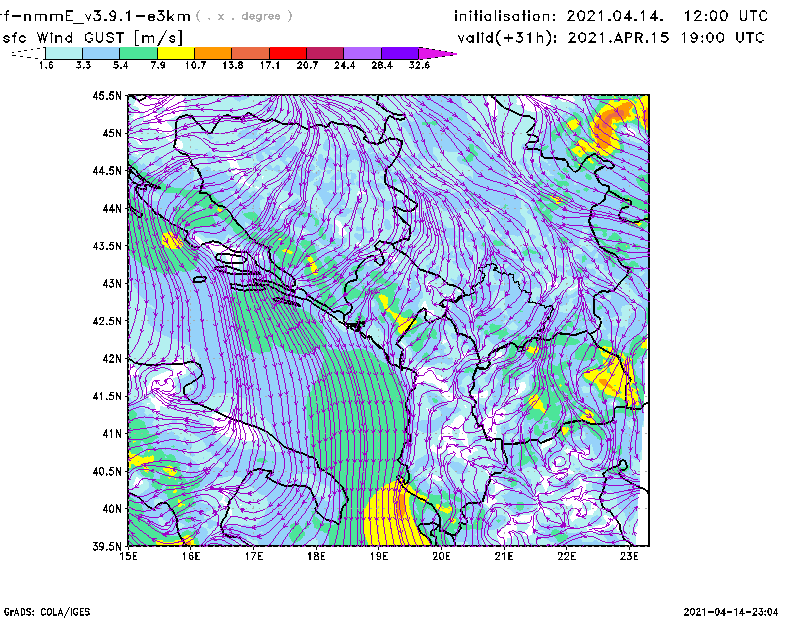Click the green legend swatch between 5.4 and 7.9
The height and width of the screenshot is (618, 800).
click(138, 53)
